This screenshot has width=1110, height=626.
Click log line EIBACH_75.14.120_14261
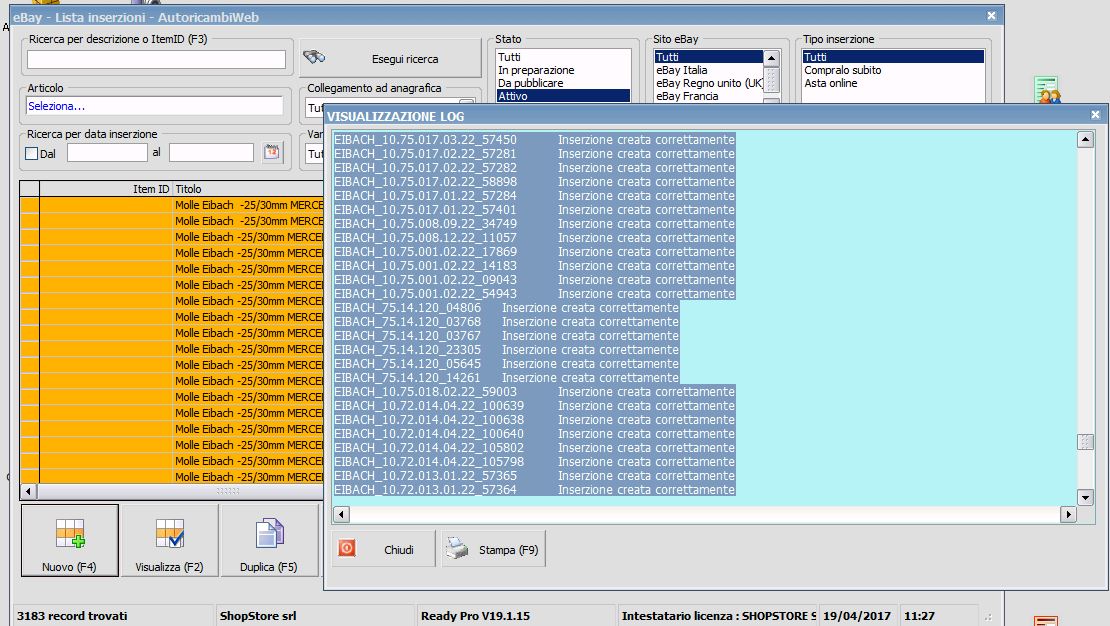pyautogui.click(x=506, y=378)
